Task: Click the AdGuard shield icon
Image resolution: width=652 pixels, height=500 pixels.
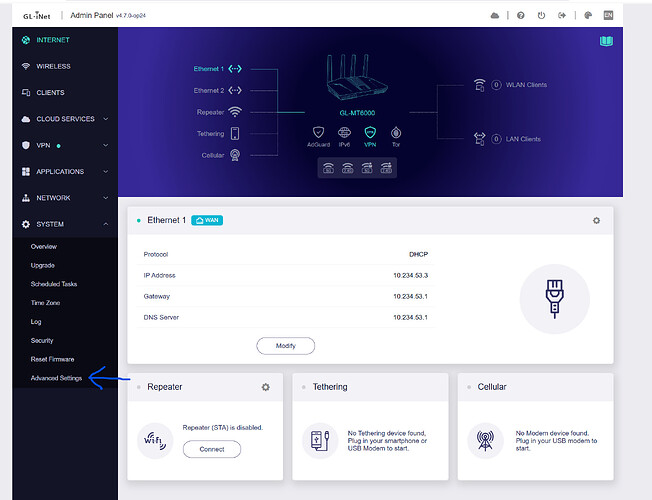Action: click(x=318, y=132)
